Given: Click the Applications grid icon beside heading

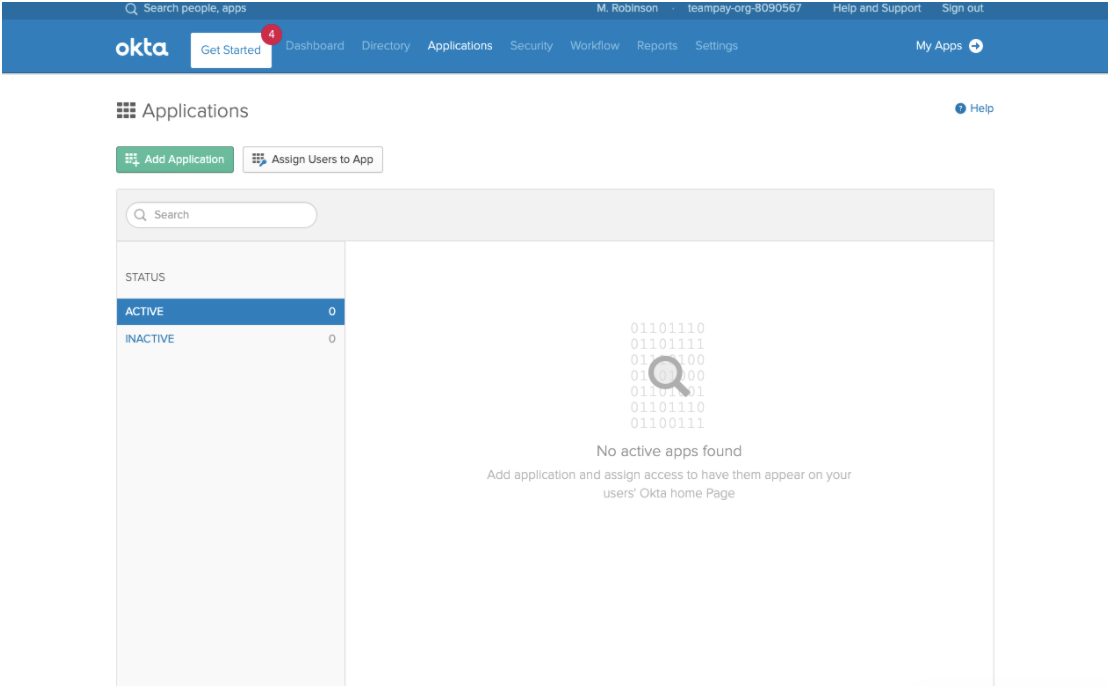Looking at the screenshot, I should 126,111.
